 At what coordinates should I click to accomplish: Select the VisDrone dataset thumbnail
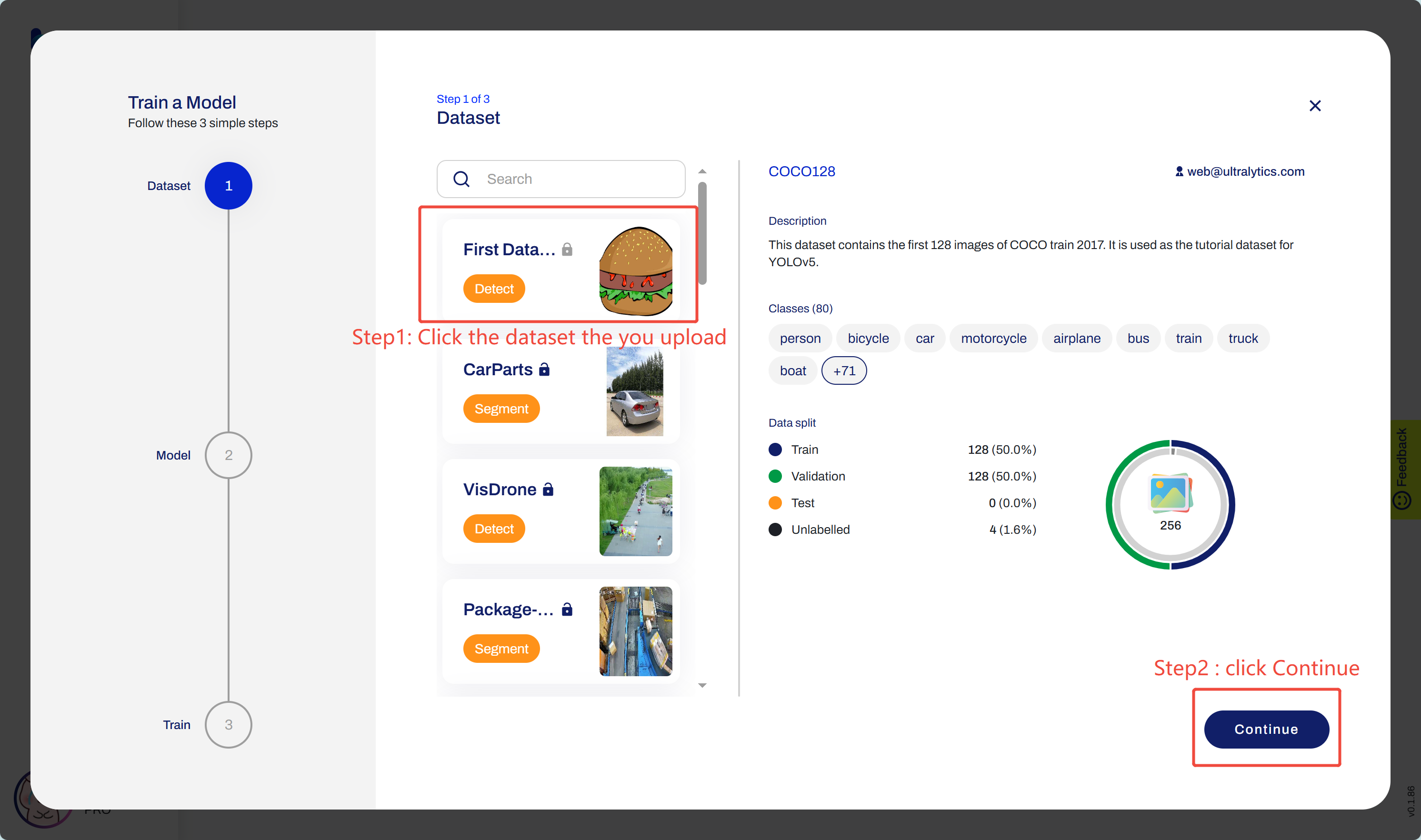click(636, 511)
